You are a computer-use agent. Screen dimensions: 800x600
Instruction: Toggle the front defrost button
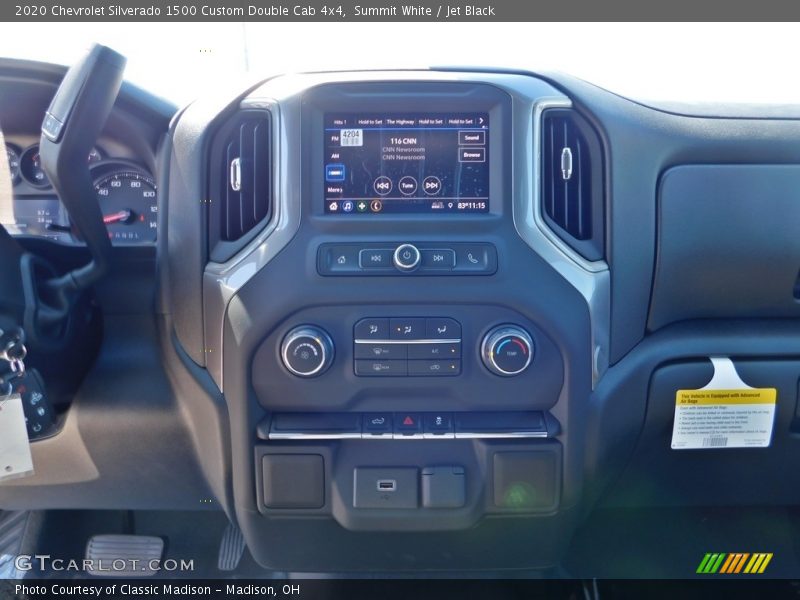(381, 351)
